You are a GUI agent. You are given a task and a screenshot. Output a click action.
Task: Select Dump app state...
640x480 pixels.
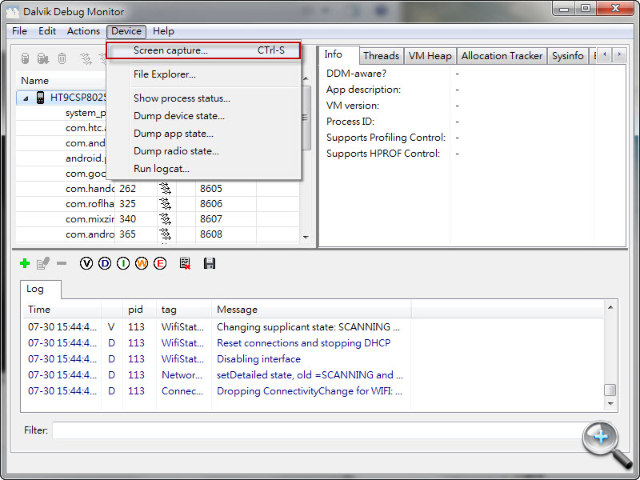coord(173,133)
